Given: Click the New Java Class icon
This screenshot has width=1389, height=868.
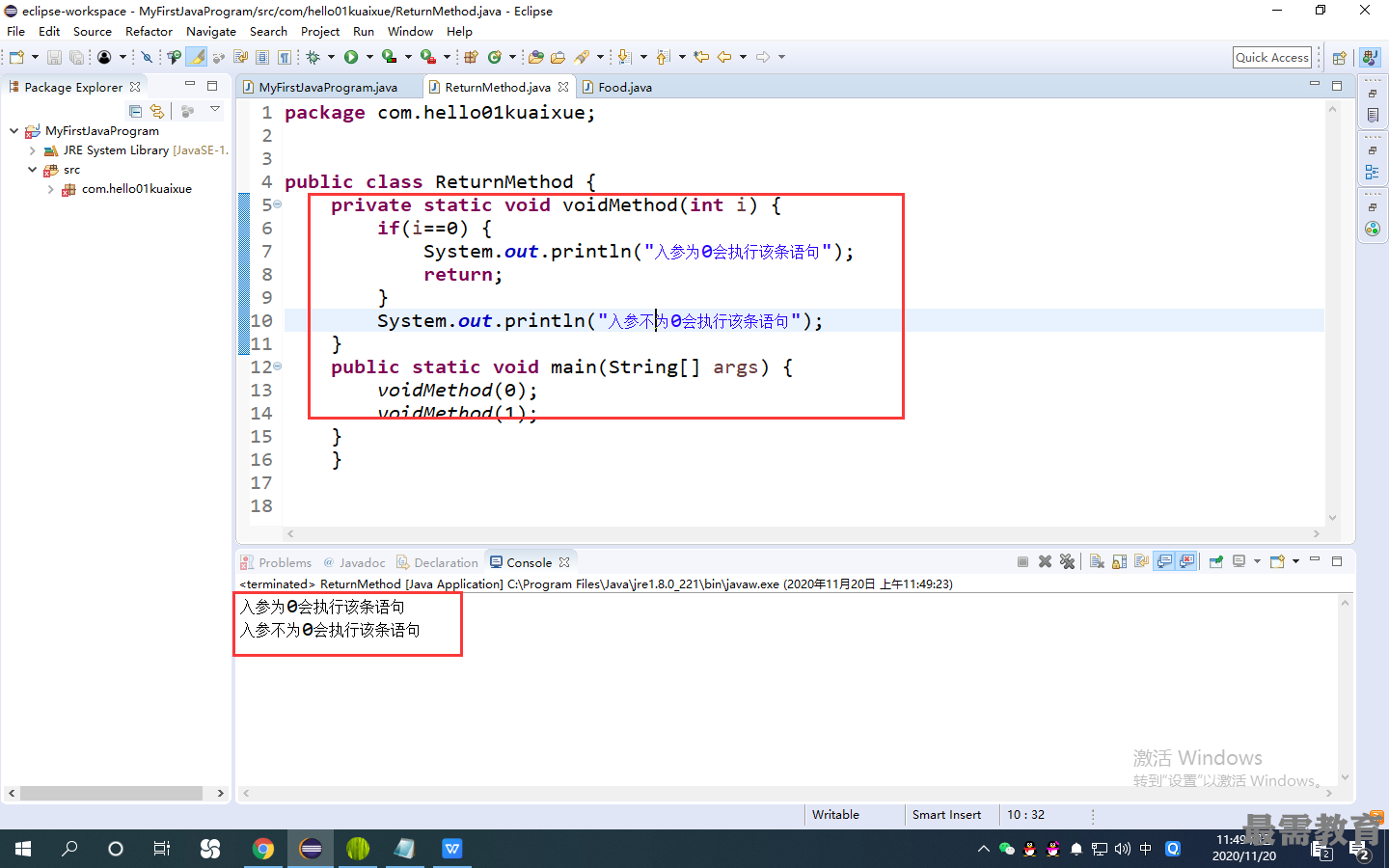Looking at the screenshot, I should click(x=495, y=57).
